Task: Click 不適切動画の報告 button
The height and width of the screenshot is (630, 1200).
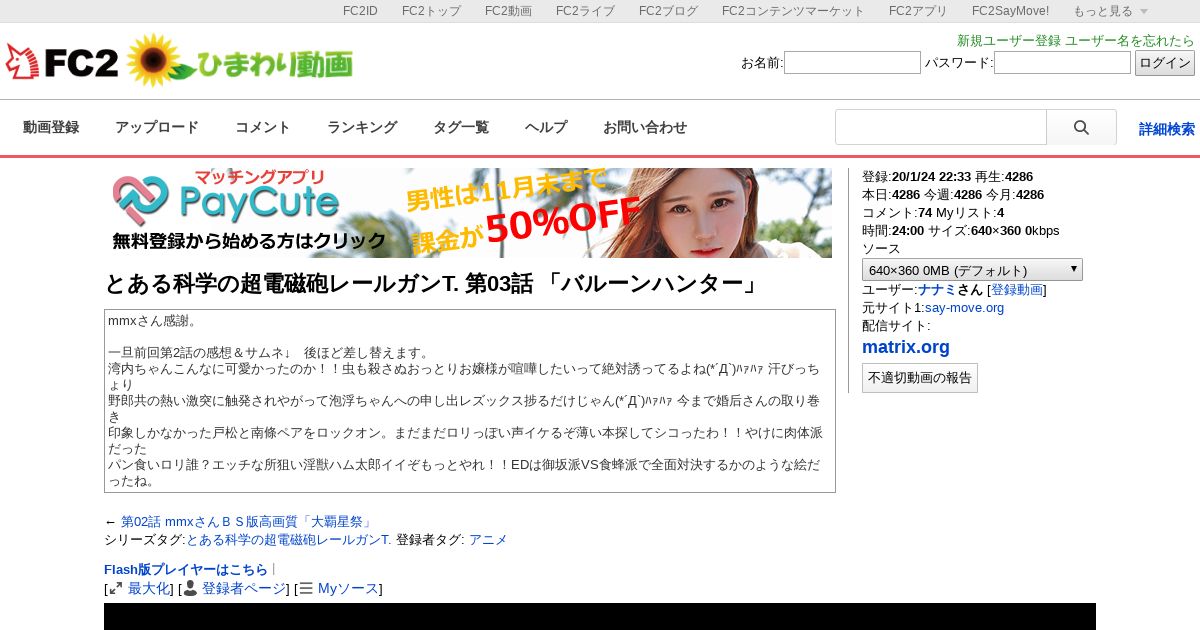Action: click(x=920, y=378)
